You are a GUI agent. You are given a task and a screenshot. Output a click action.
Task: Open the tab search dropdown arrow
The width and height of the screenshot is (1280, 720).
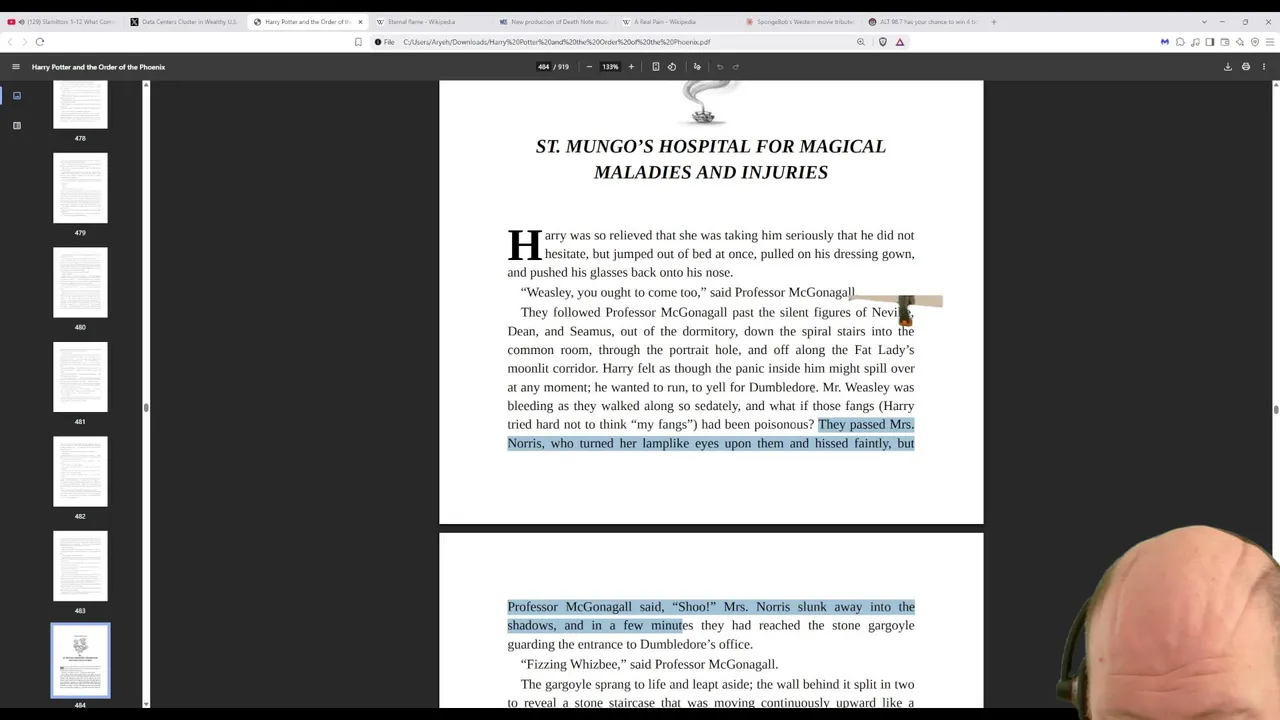1204,21
